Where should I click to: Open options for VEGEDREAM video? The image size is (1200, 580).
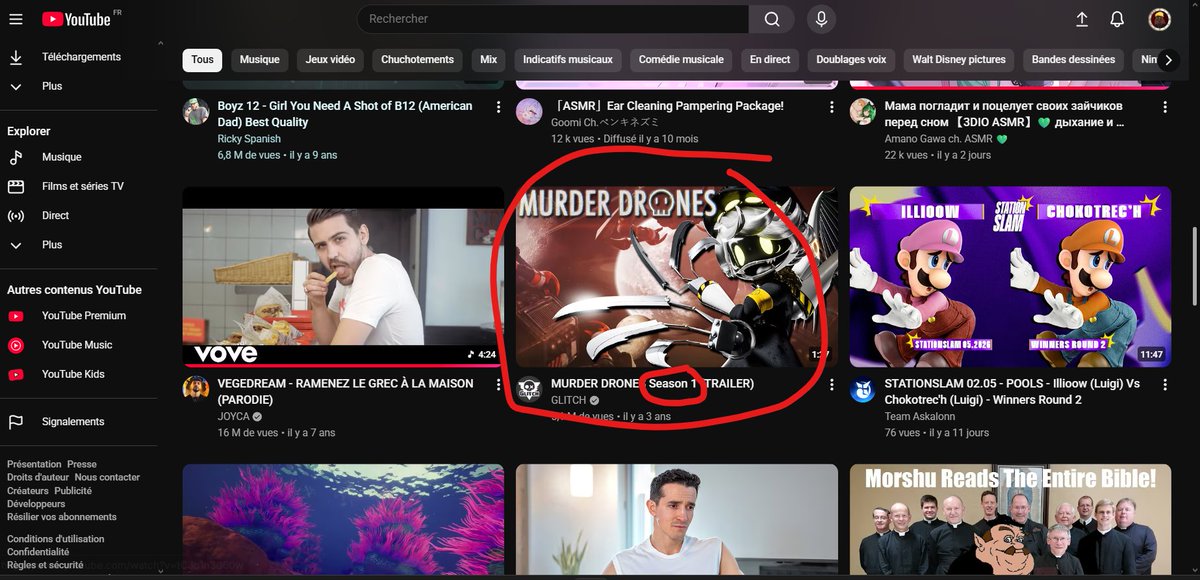498,385
